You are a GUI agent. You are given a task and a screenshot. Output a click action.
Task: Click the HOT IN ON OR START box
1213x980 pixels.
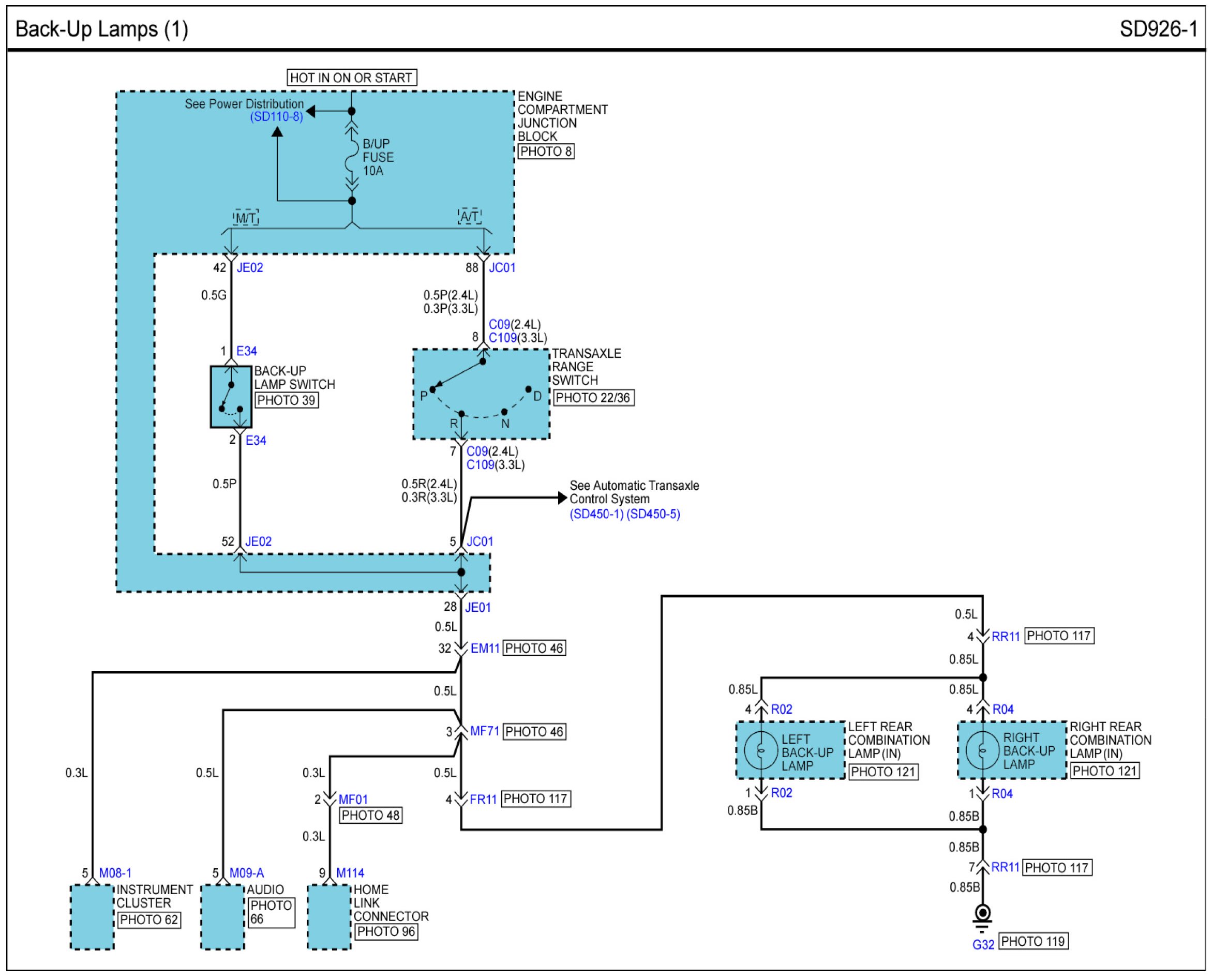(x=351, y=78)
